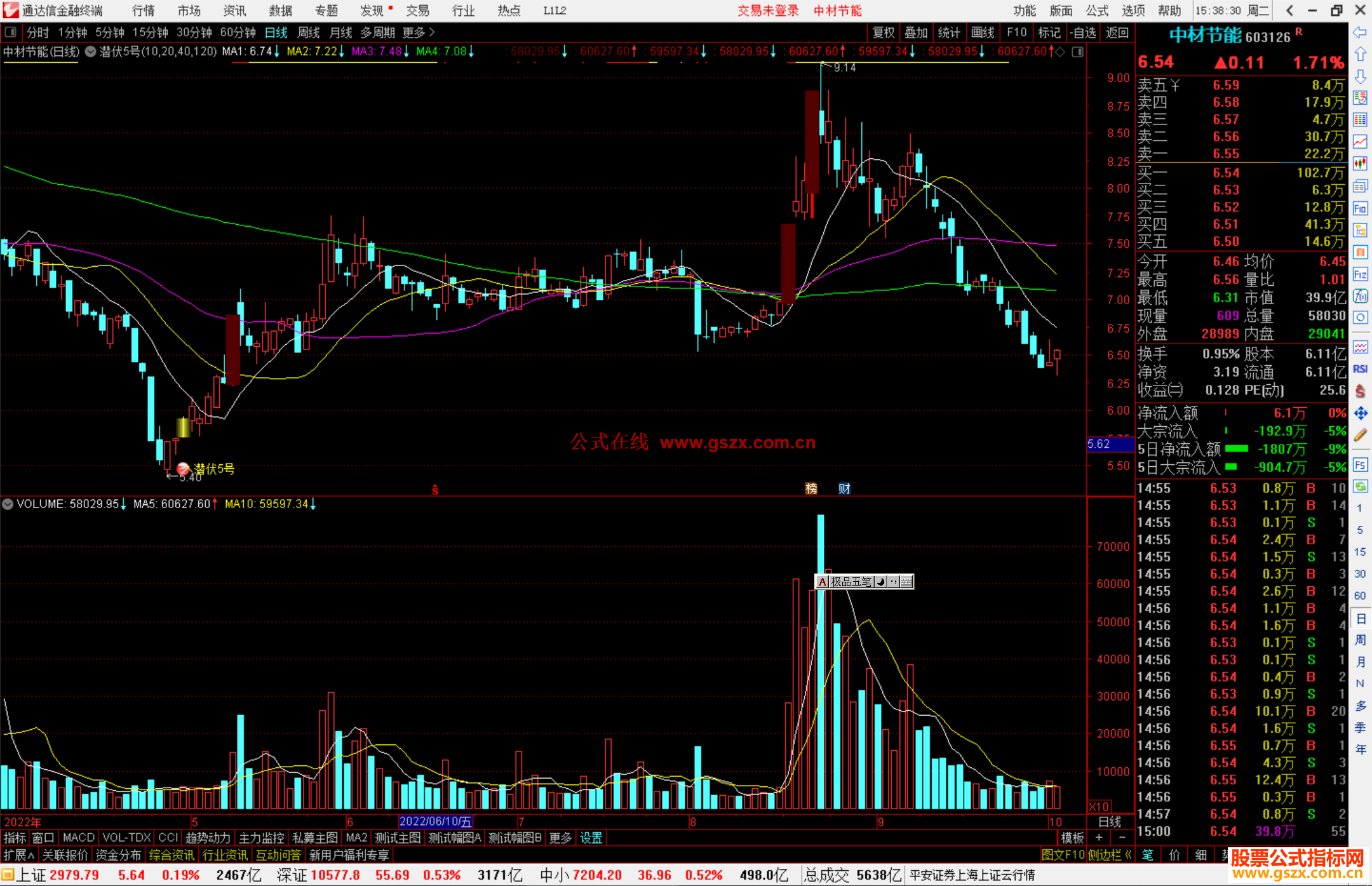The image size is (1372, 886).
Task: Switch to 60-minute period in sidebar
Action: (x=1359, y=596)
